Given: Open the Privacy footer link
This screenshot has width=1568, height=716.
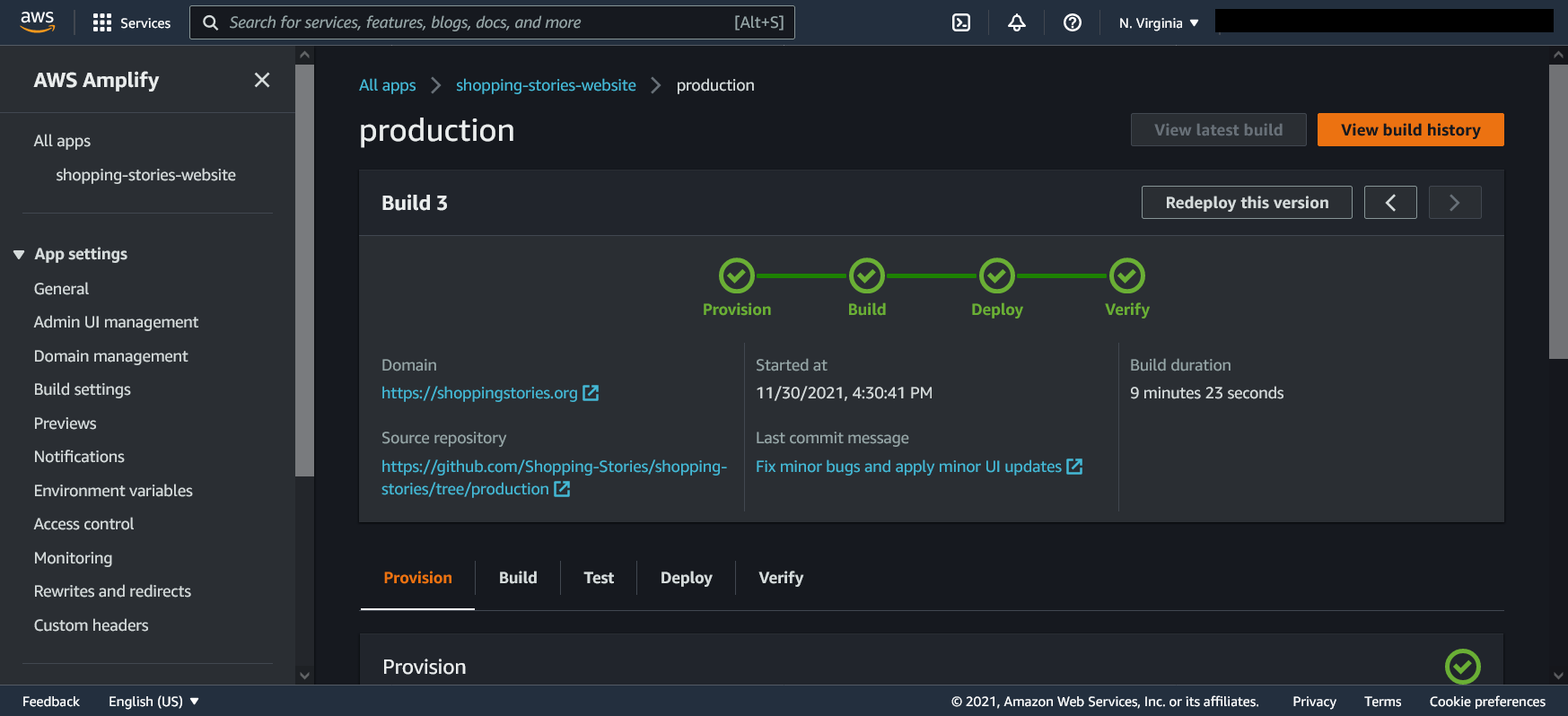Looking at the screenshot, I should pyautogui.click(x=1314, y=702).
